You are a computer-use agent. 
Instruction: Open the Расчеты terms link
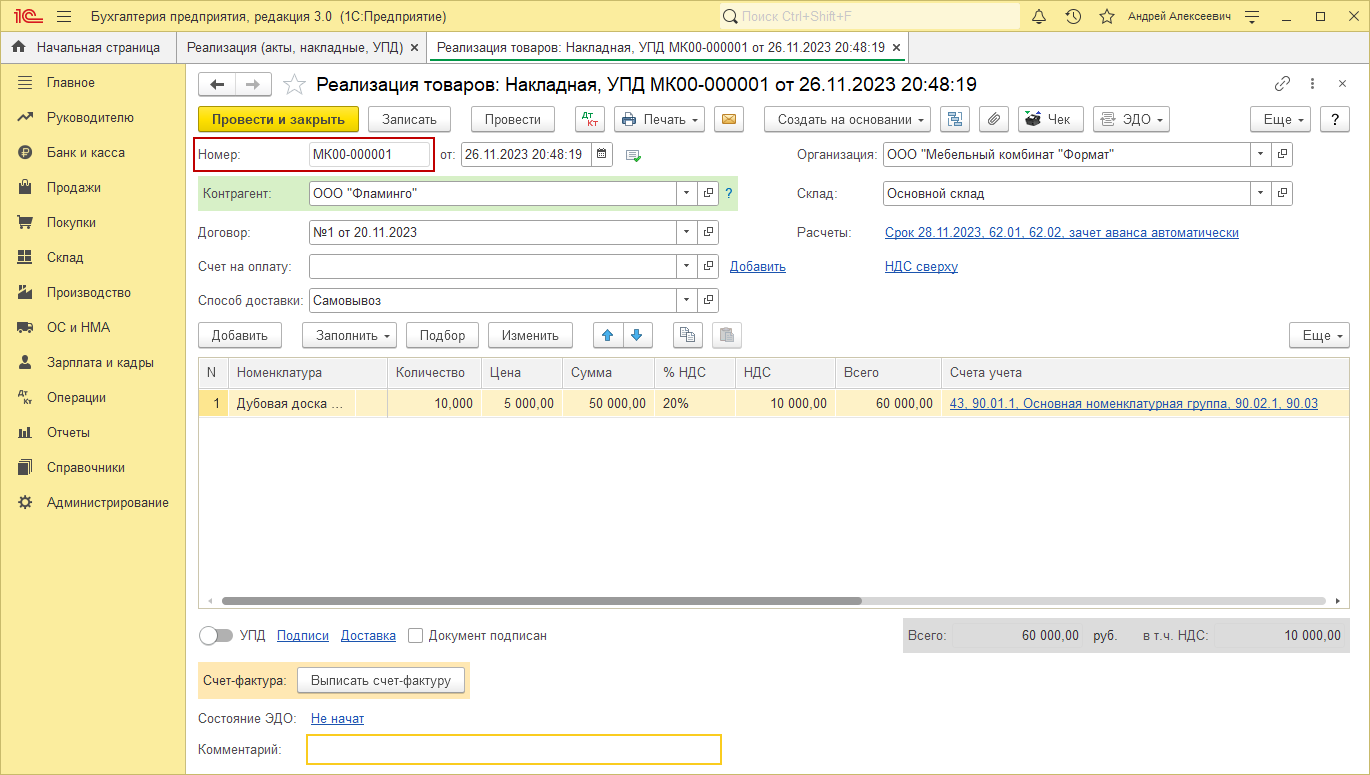(x=1062, y=232)
